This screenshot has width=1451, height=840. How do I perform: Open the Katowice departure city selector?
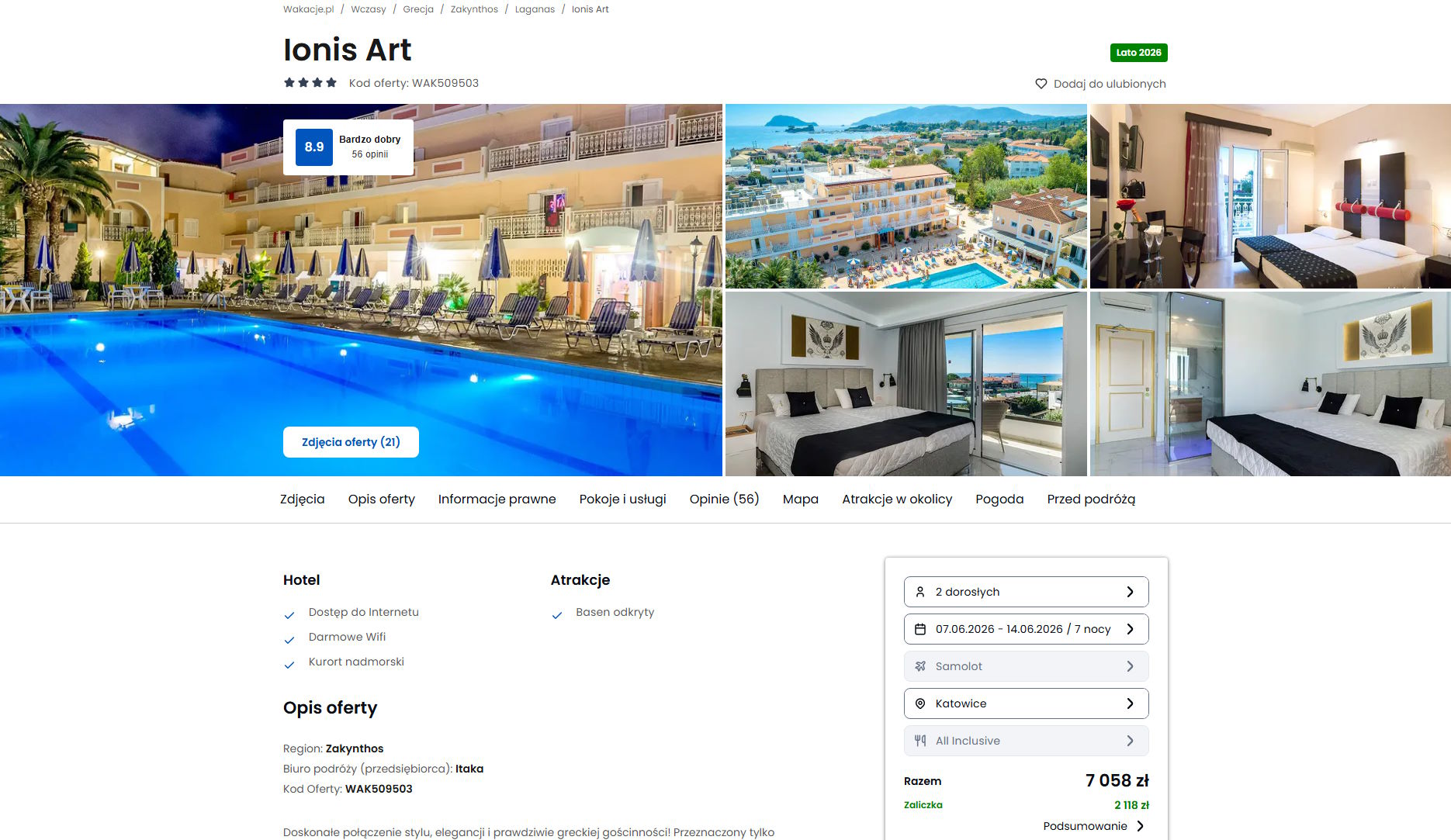[x=1026, y=703]
